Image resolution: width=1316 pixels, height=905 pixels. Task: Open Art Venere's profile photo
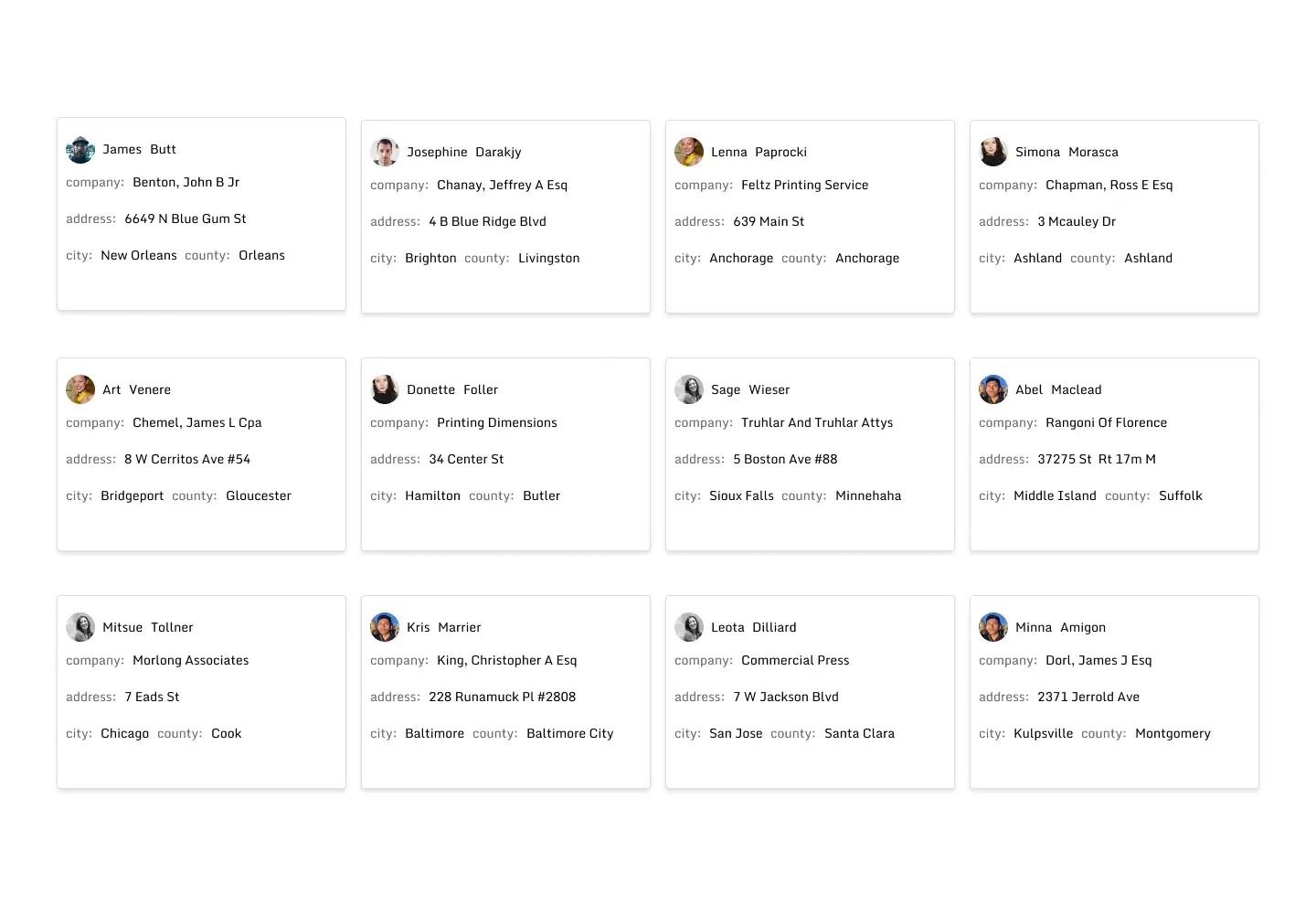[80, 390]
